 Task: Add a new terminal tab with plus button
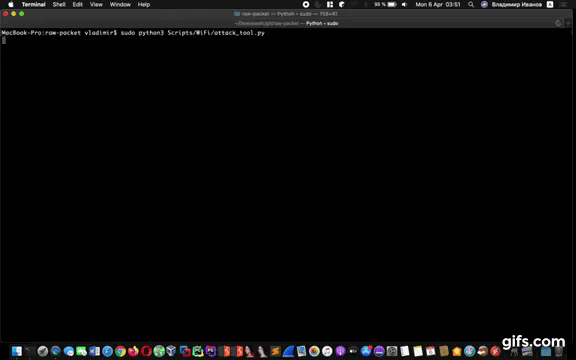point(569,23)
